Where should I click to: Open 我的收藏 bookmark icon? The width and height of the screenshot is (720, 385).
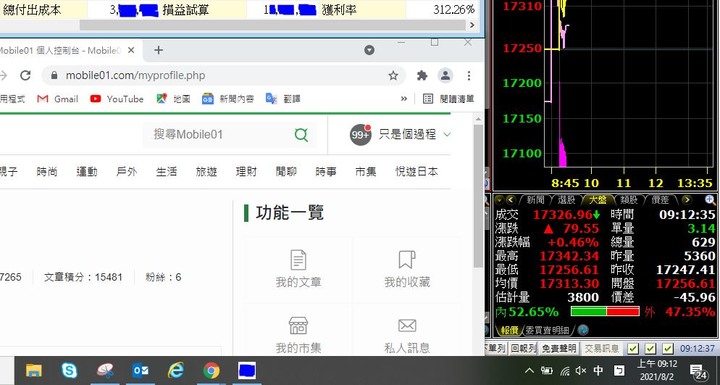pyautogui.click(x=407, y=260)
